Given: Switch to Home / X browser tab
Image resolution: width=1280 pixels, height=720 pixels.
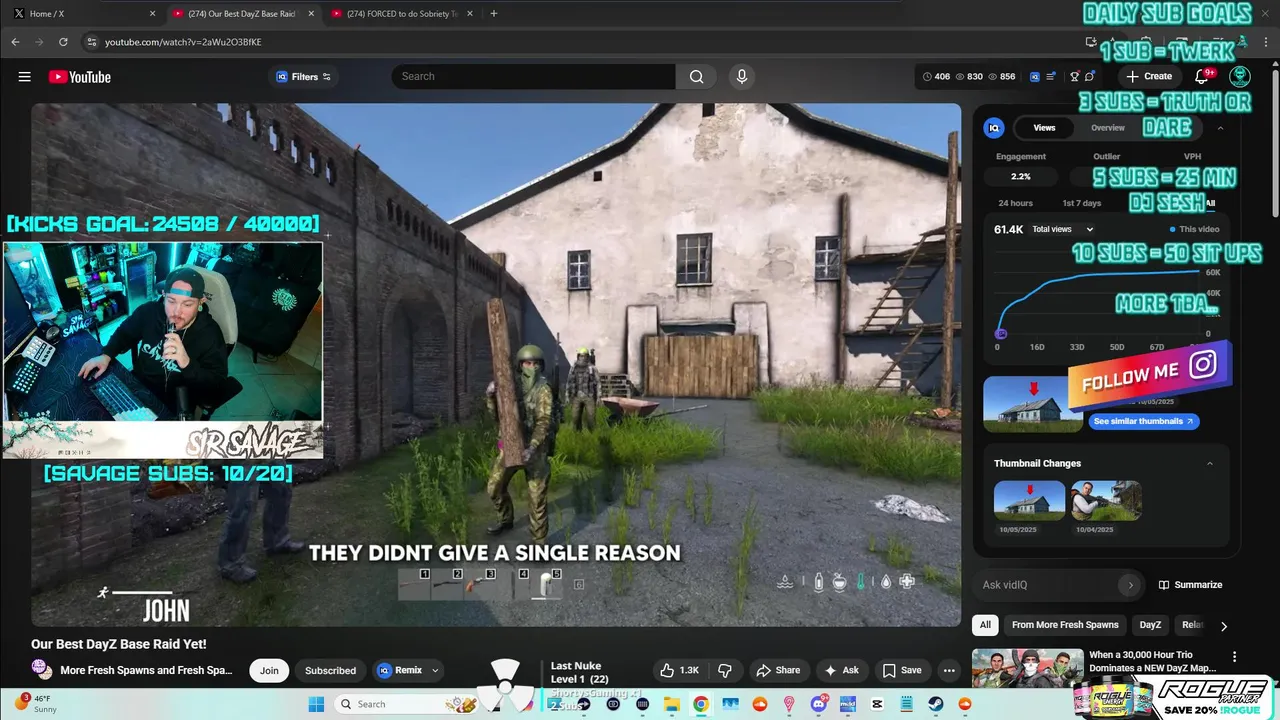Looking at the screenshot, I should click(x=82, y=14).
